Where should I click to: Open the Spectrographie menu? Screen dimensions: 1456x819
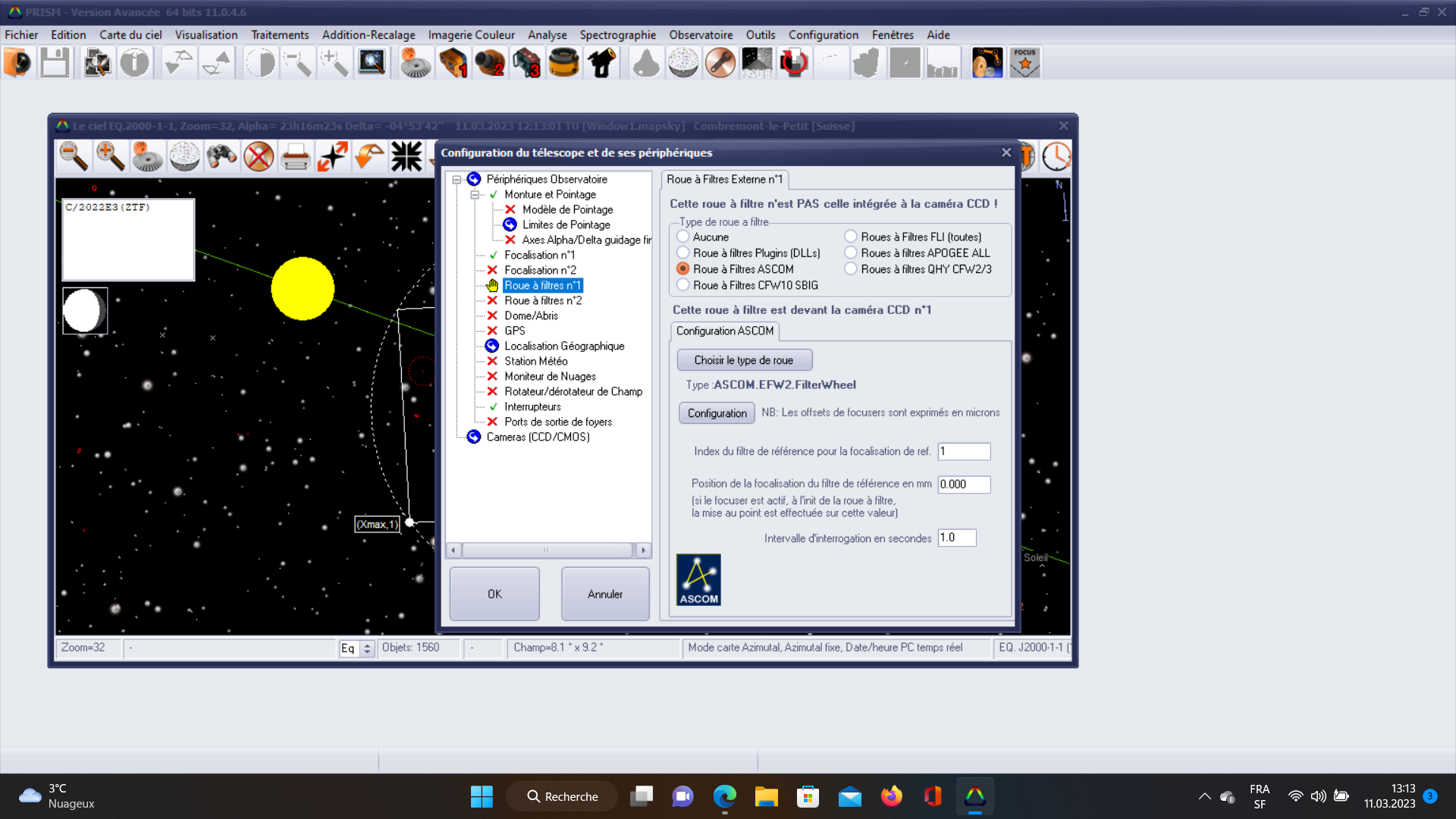click(x=617, y=35)
